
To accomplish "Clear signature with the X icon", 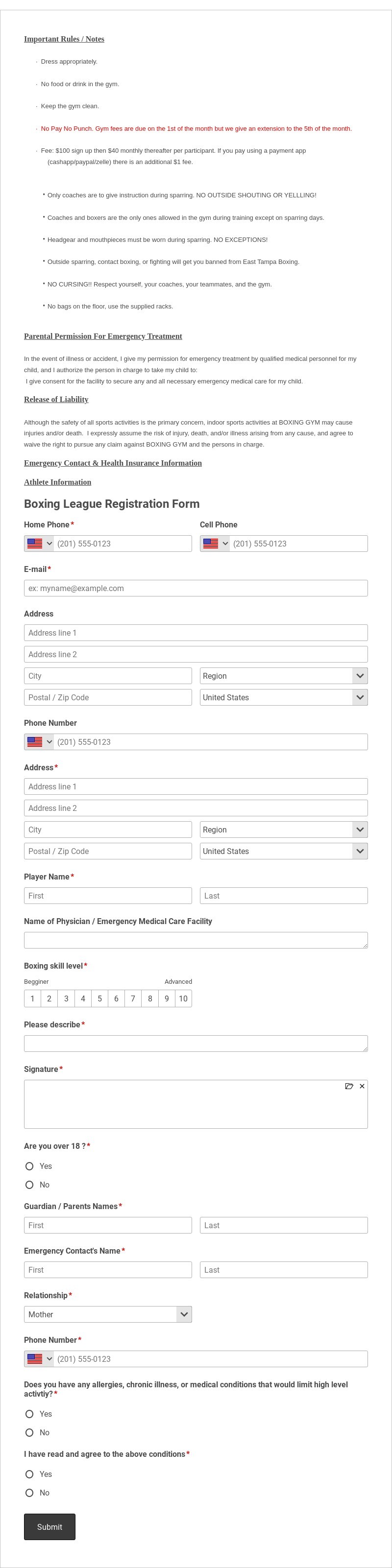I will [x=362, y=1086].
